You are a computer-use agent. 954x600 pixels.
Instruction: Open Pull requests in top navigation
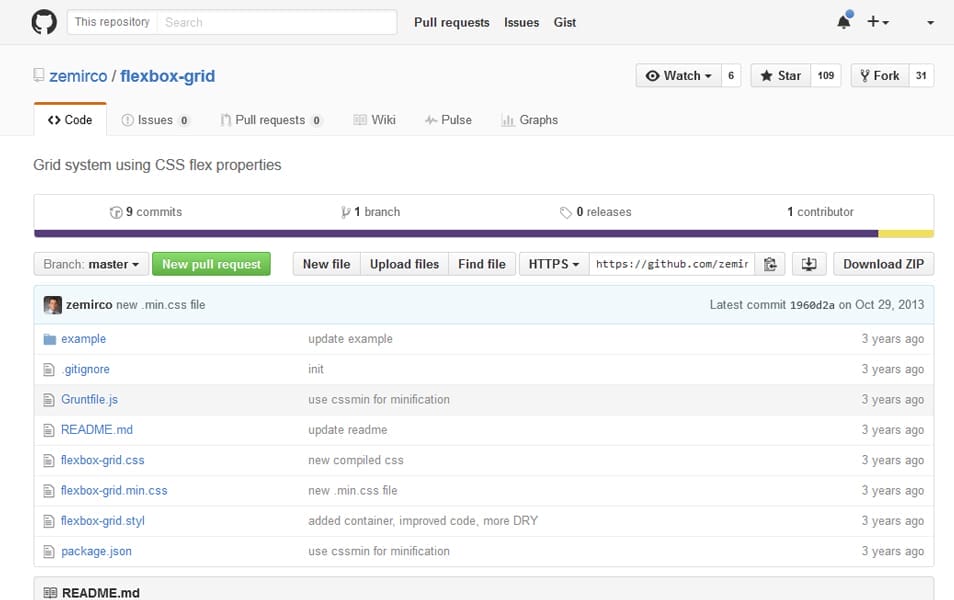pos(451,22)
